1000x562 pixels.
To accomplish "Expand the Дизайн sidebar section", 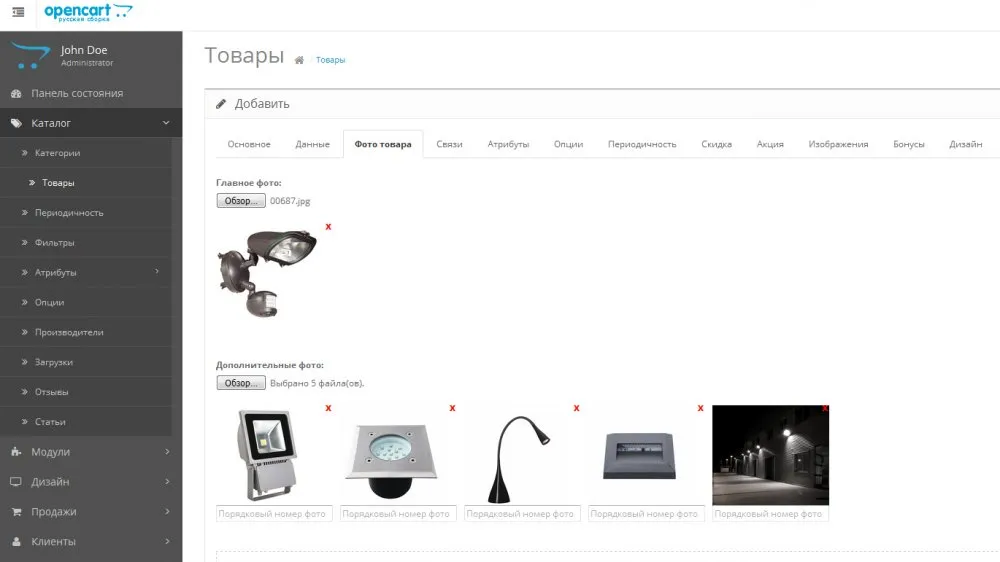I will click(x=91, y=482).
